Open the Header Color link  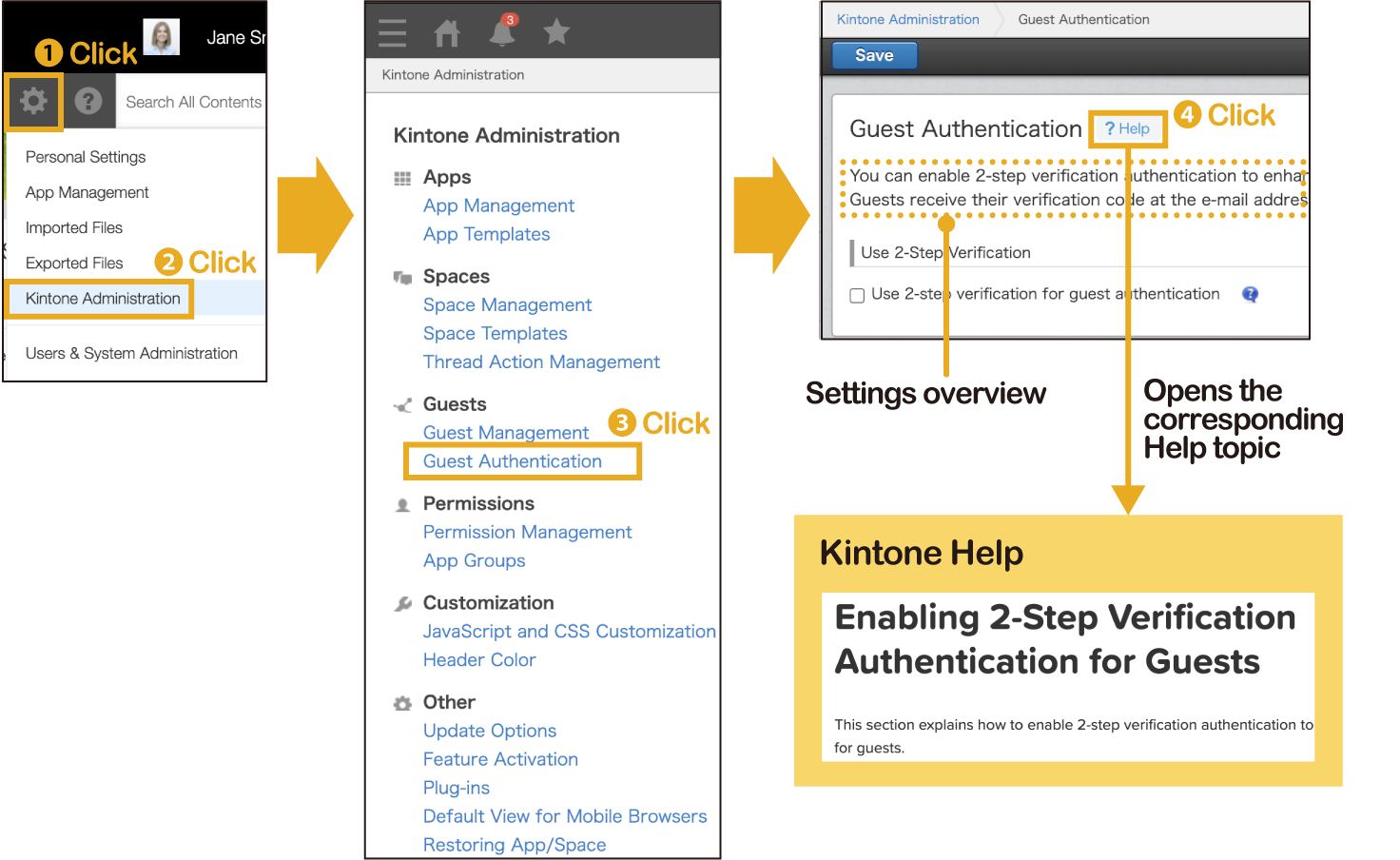pos(479,660)
